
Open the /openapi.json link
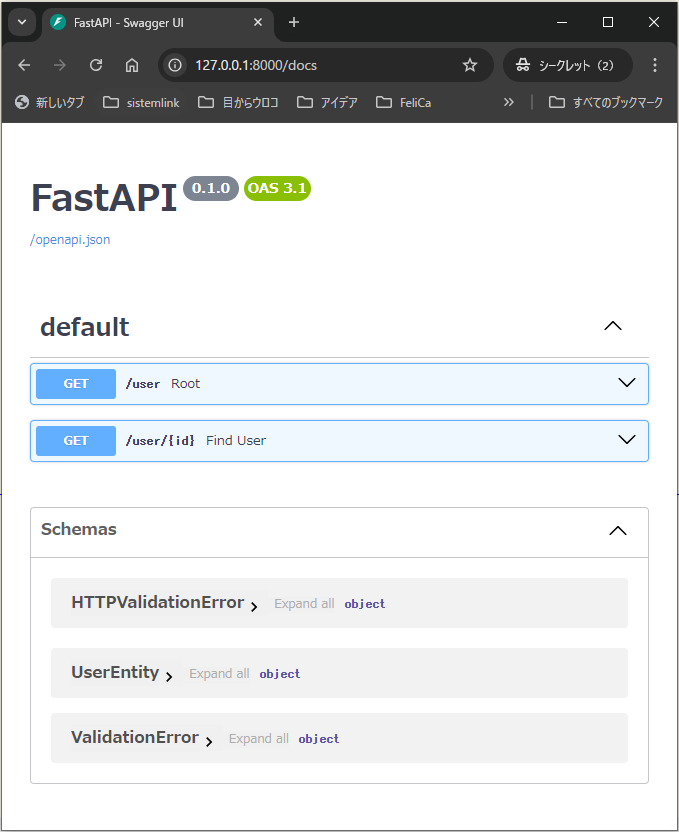[69, 239]
